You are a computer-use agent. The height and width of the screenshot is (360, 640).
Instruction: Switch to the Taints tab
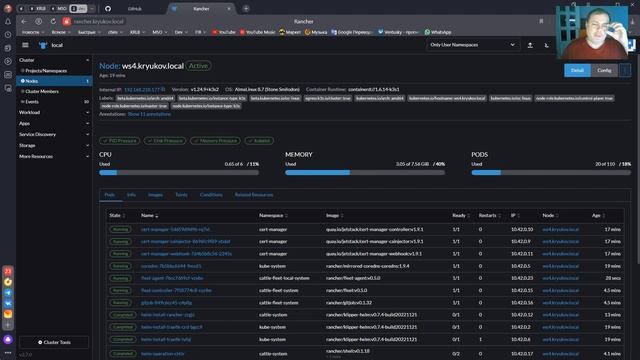click(x=181, y=195)
